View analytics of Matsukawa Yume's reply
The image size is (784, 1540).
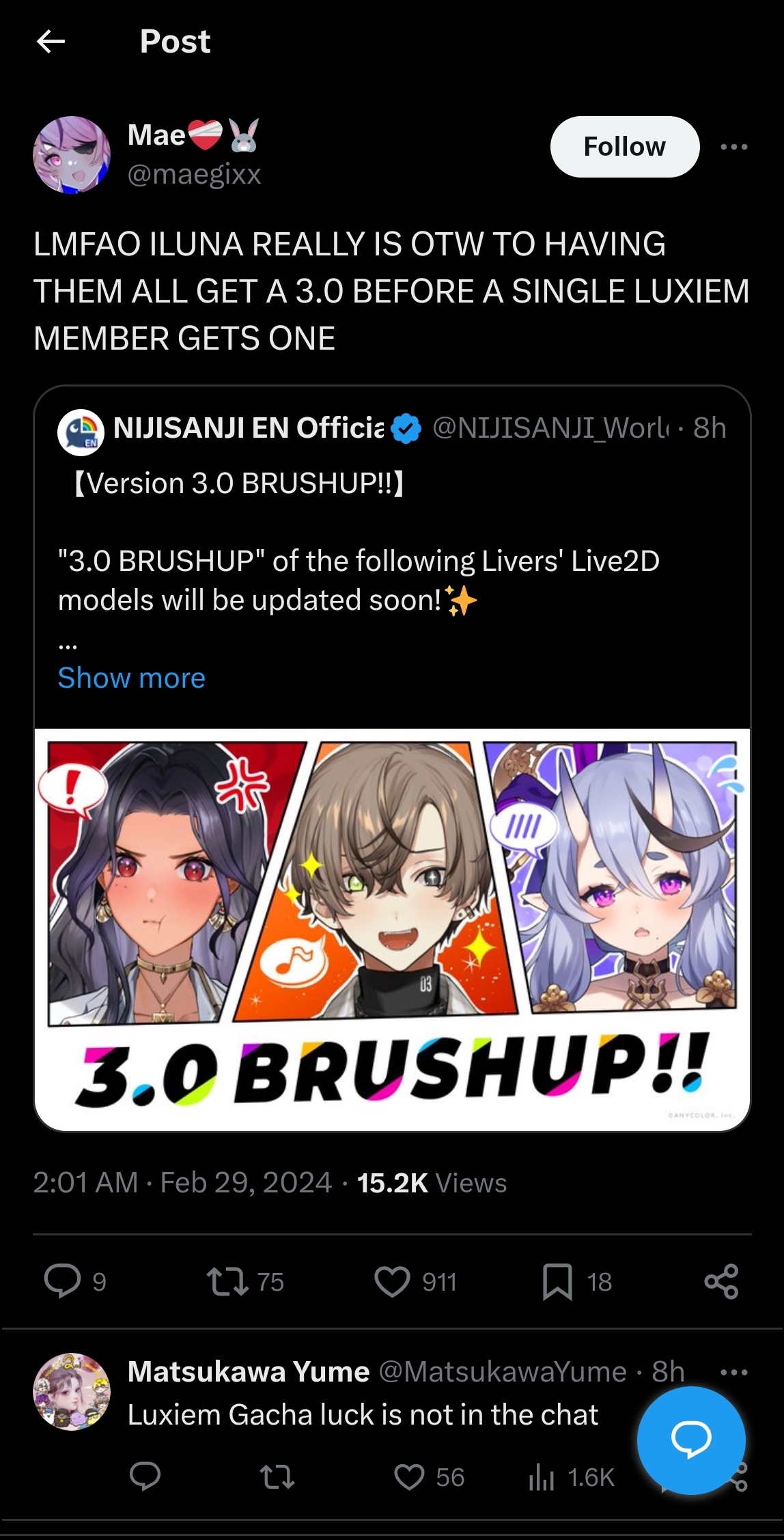pyautogui.click(x=542, y=1477)
